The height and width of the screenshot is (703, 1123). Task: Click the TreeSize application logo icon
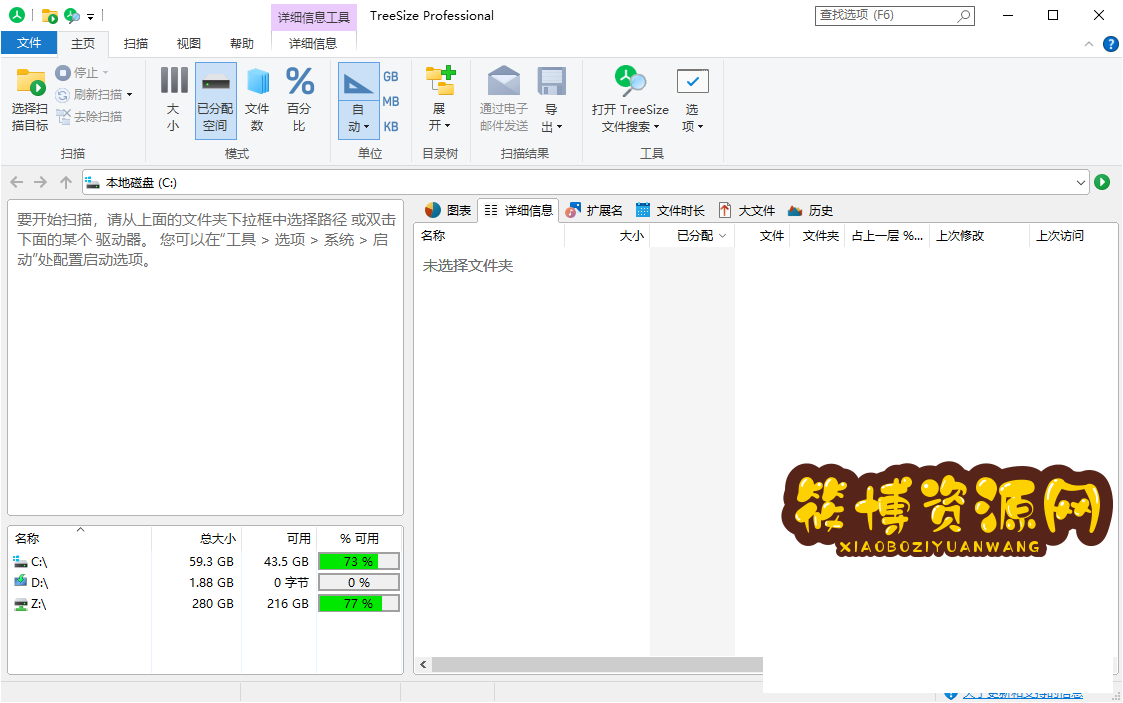16,15
